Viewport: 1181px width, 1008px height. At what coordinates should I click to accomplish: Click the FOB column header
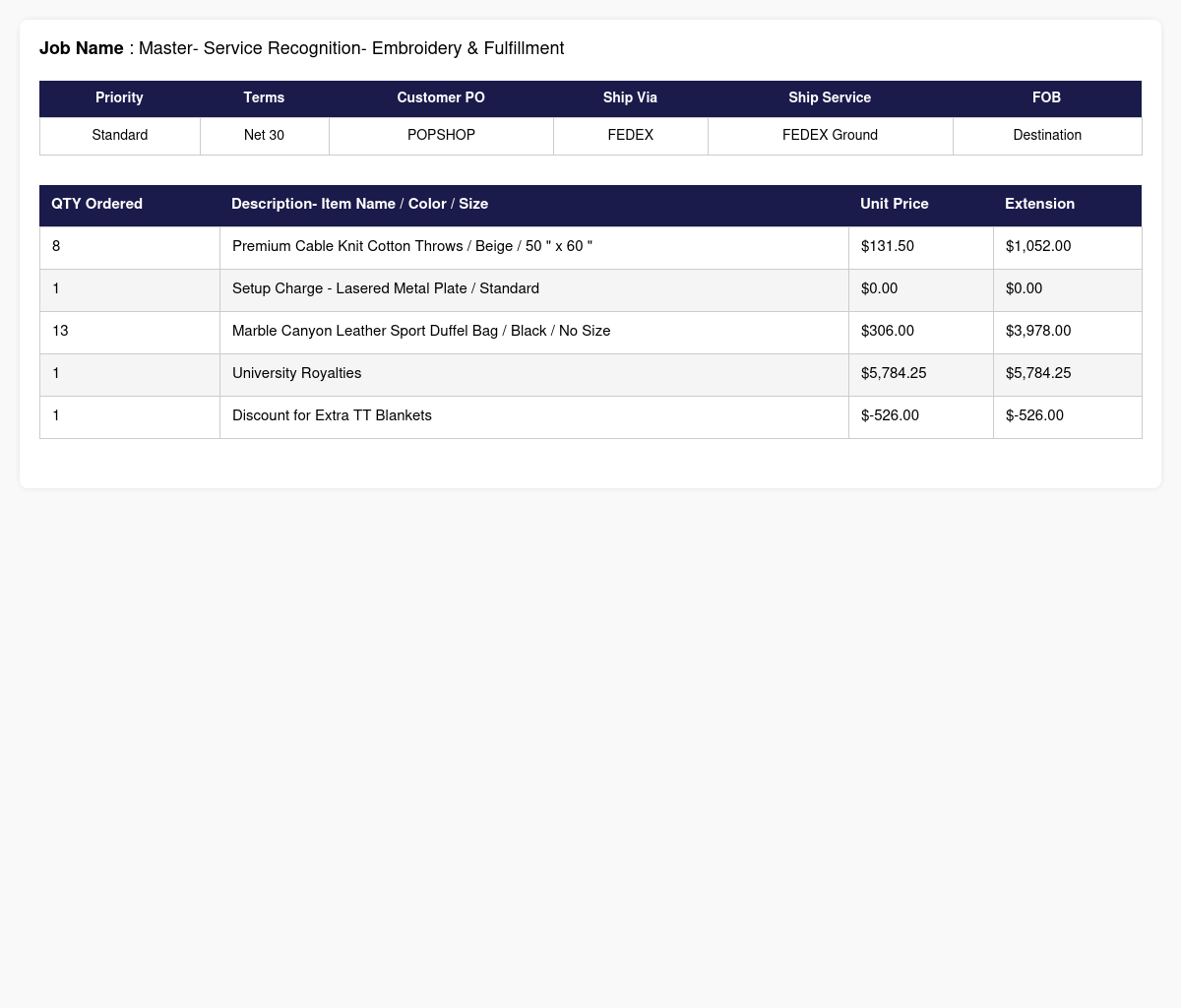coord(1047,98)
